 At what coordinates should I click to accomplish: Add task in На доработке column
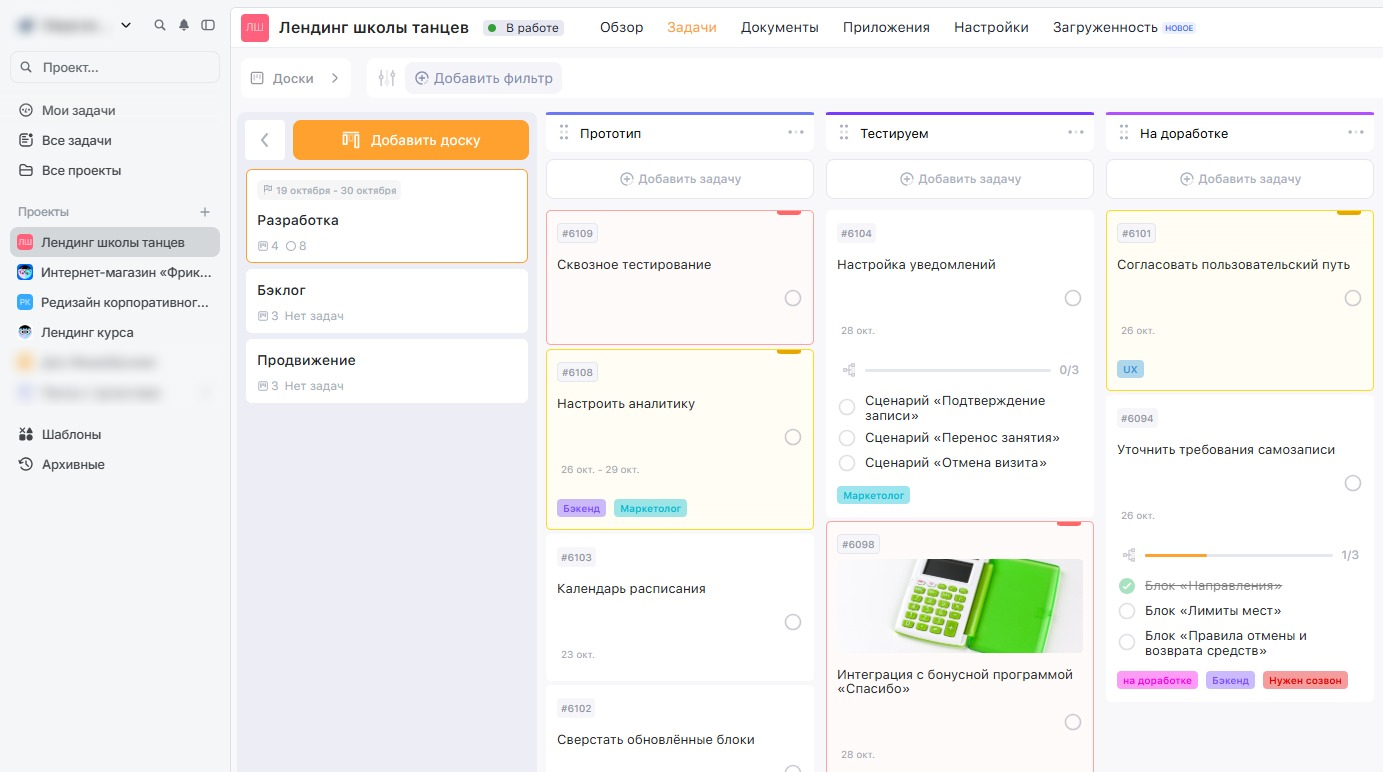point(1240,179)
